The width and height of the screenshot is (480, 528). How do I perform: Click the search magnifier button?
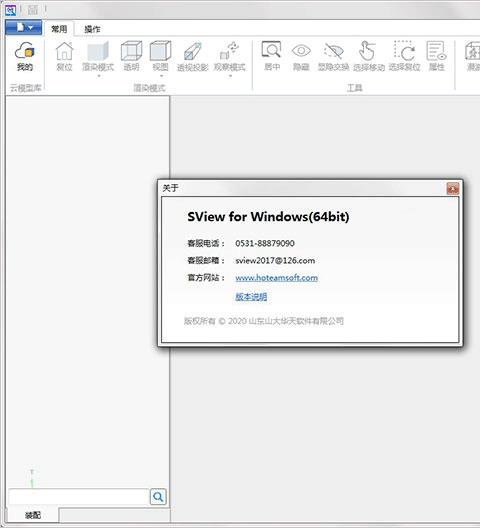coord(158,497)
